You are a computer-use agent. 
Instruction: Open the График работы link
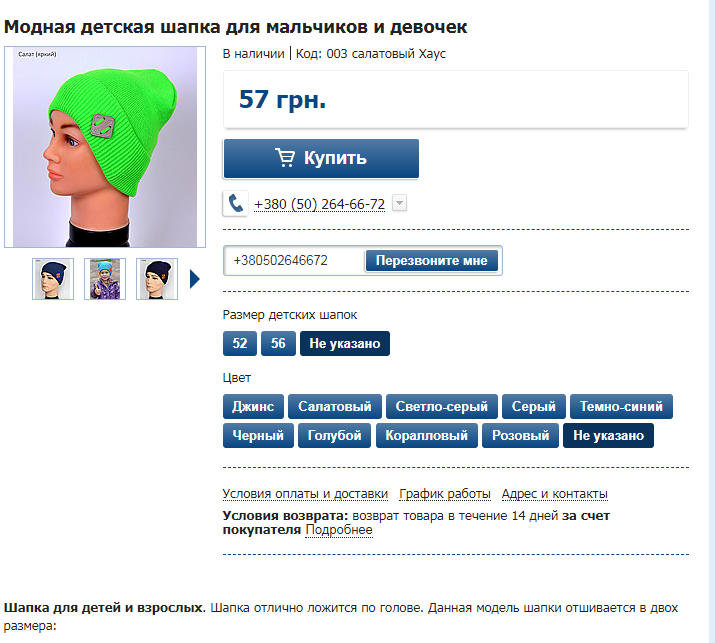click(x=445, y=494)
